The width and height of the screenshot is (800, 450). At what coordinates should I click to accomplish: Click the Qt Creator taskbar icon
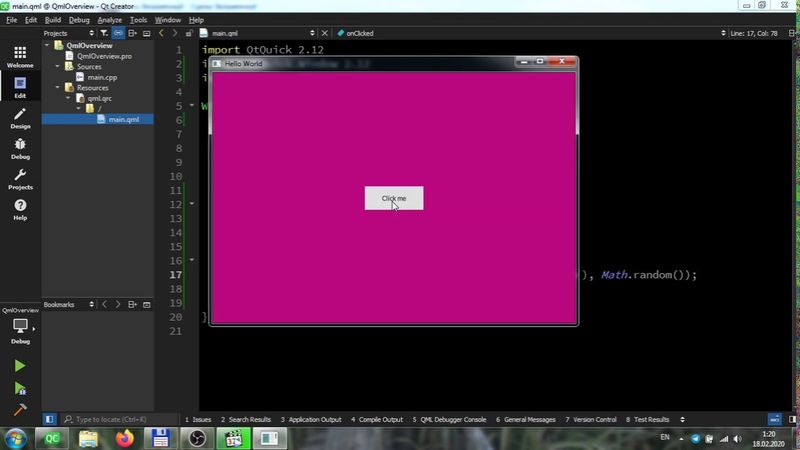point(52,438)
